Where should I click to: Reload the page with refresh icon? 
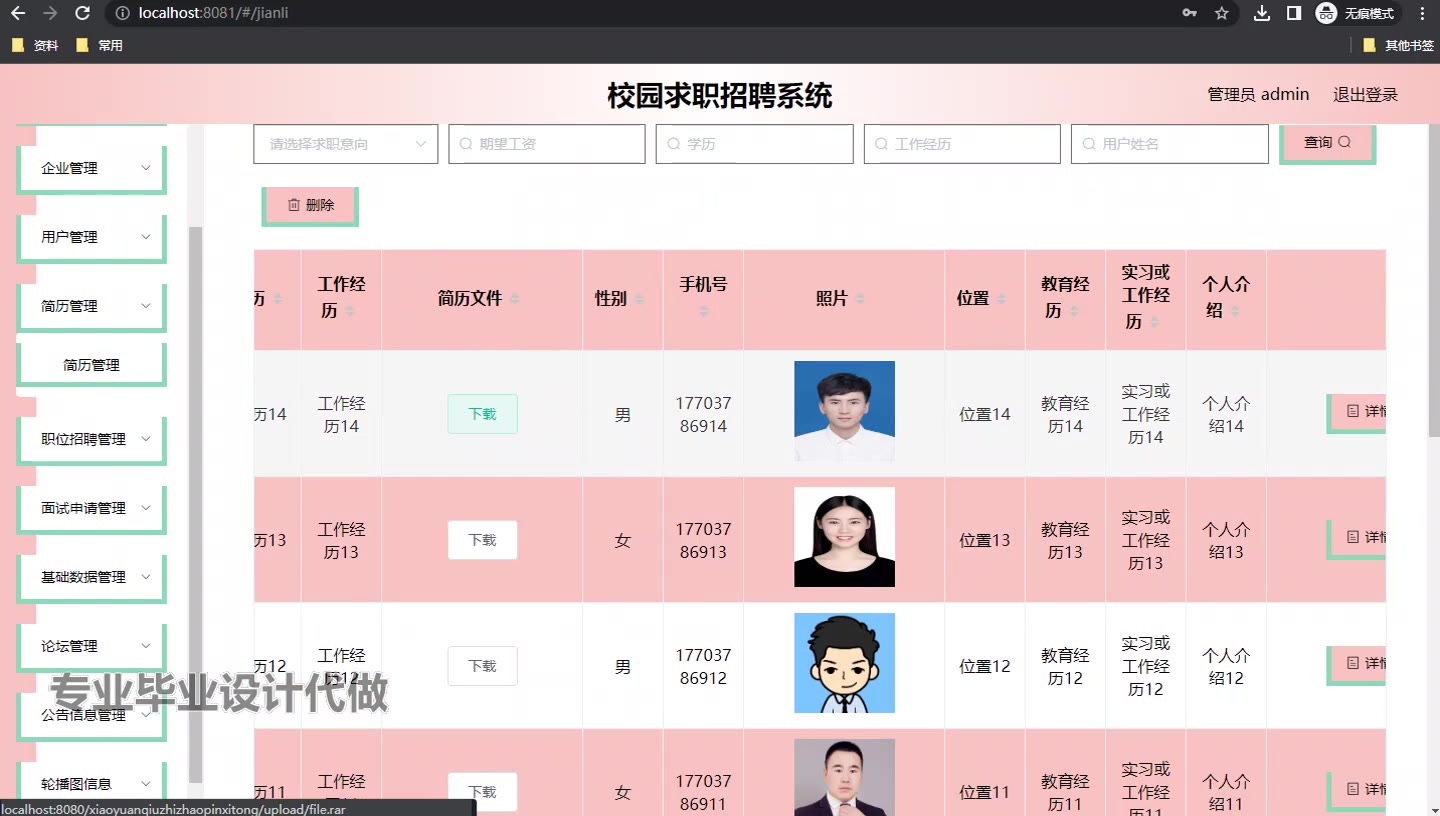[x=83, y=13]
